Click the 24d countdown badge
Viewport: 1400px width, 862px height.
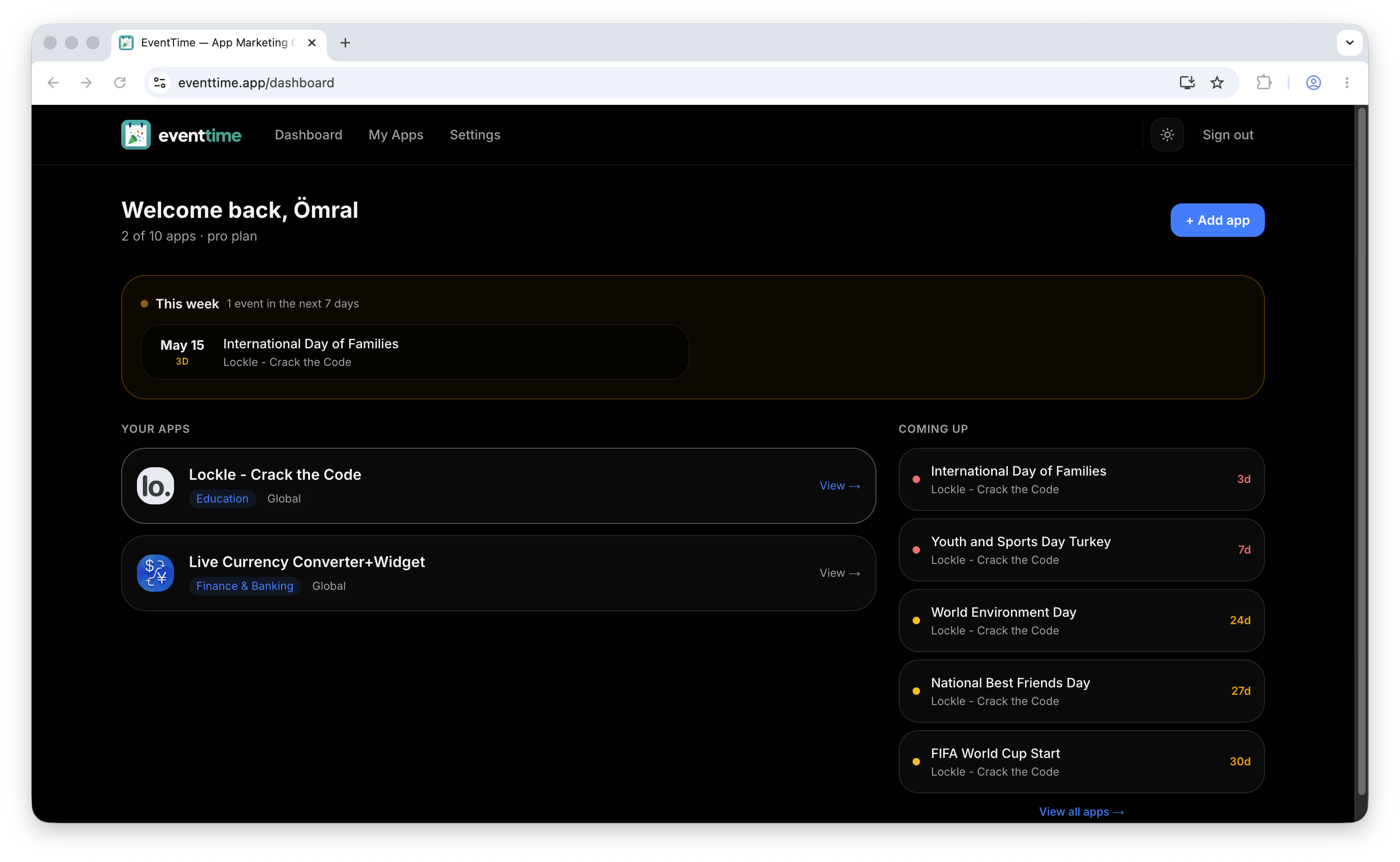1240,620
